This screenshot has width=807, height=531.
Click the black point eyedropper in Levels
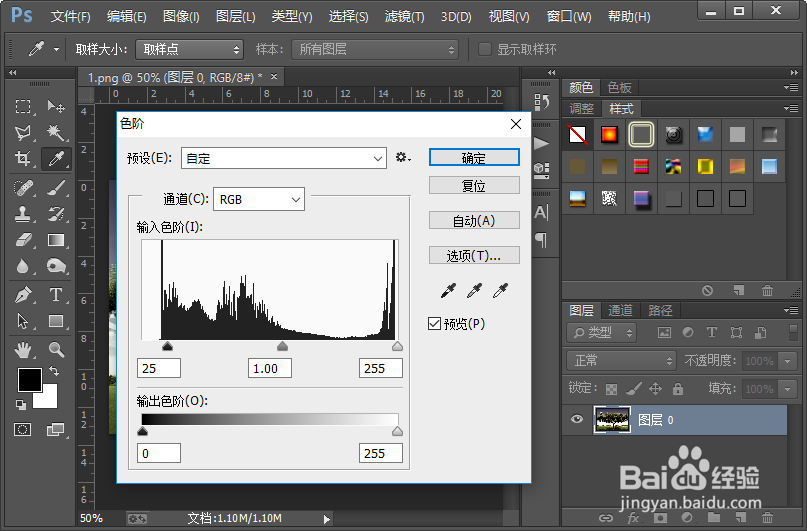click(x=448, y=291)
